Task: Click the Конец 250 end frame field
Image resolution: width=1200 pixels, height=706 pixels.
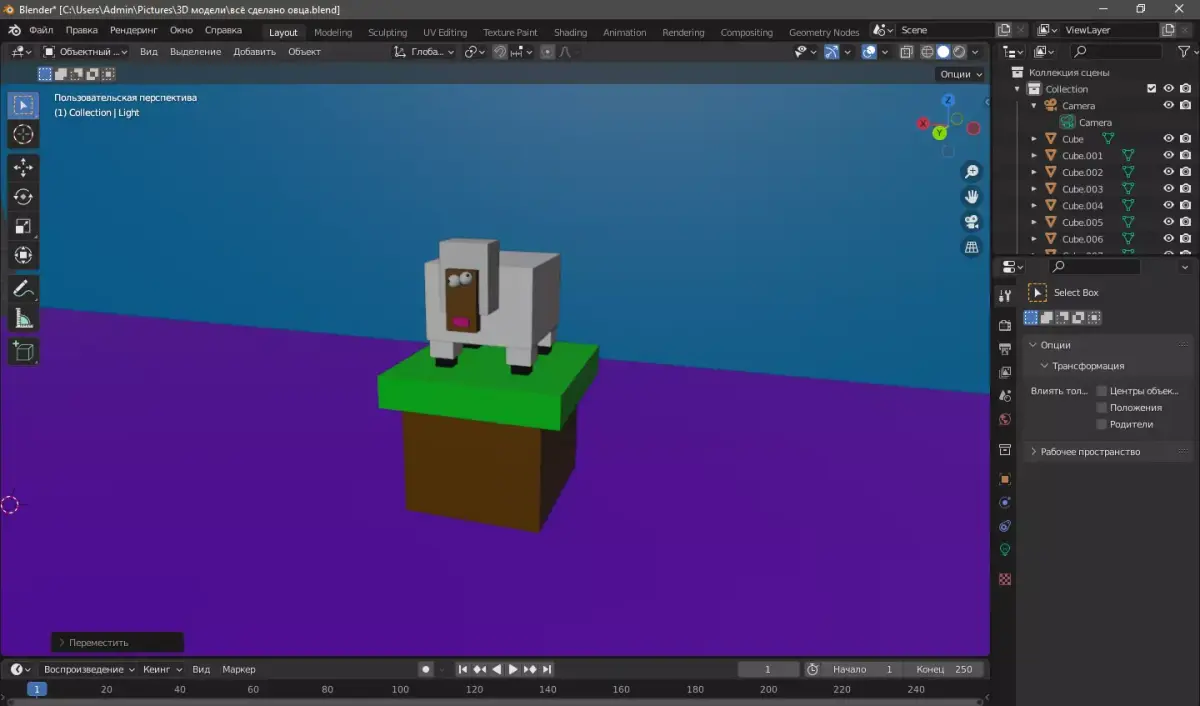Action: [x=944, y=669]
